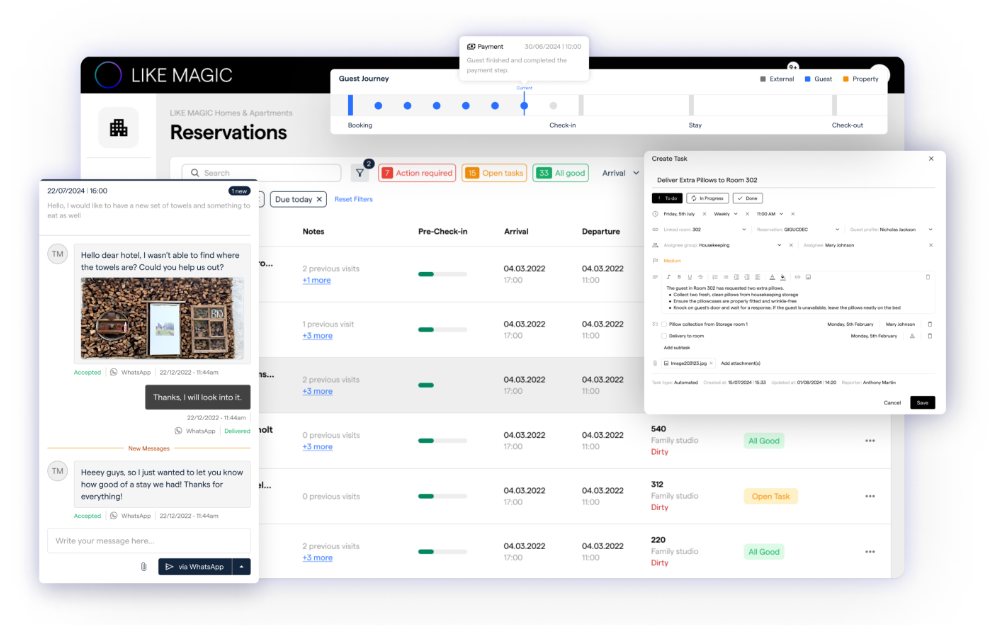Open the filter icon with badge
The image size is (1000, 625).
coord(359,173)
